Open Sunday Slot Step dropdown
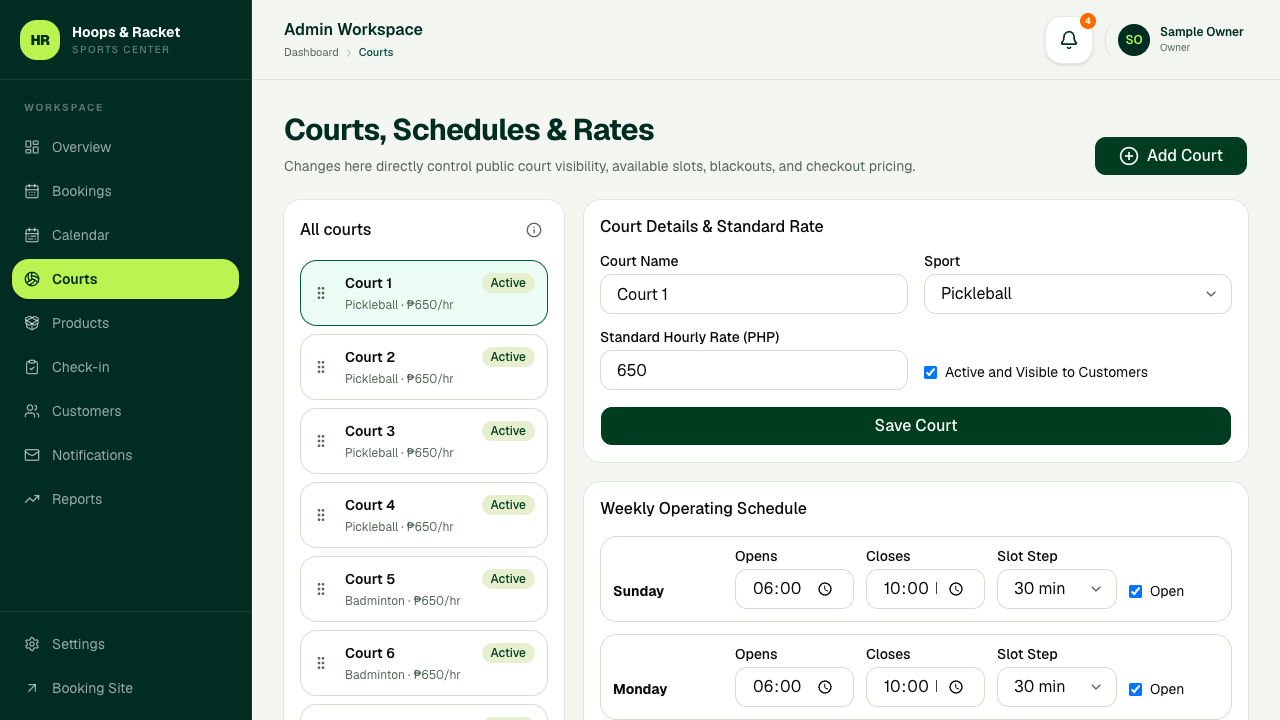Screen dimensions: 1280x720 click(x=1057, y=589)
